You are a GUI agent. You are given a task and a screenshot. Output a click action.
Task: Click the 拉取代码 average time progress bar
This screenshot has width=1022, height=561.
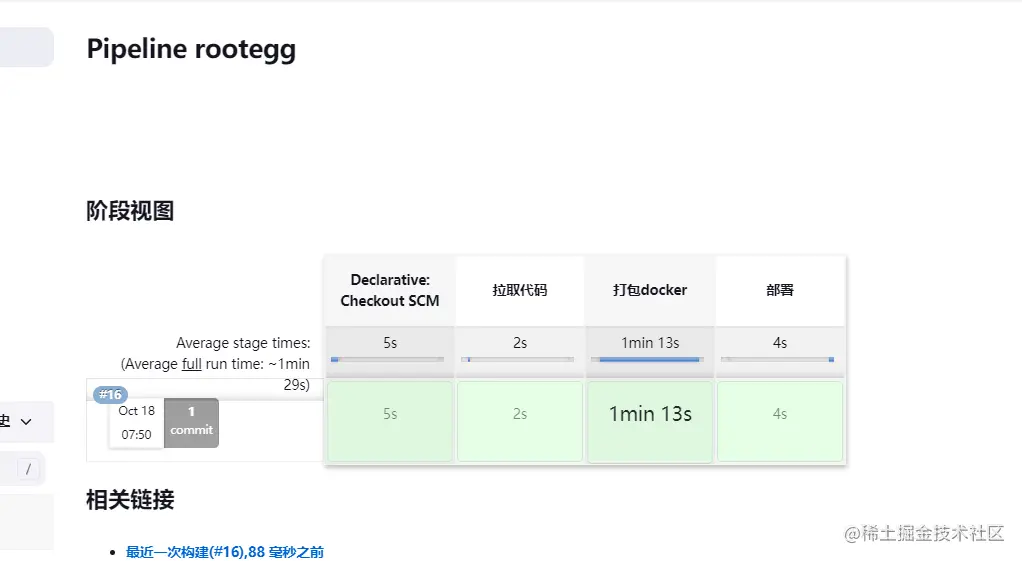(x=518, y=359)
